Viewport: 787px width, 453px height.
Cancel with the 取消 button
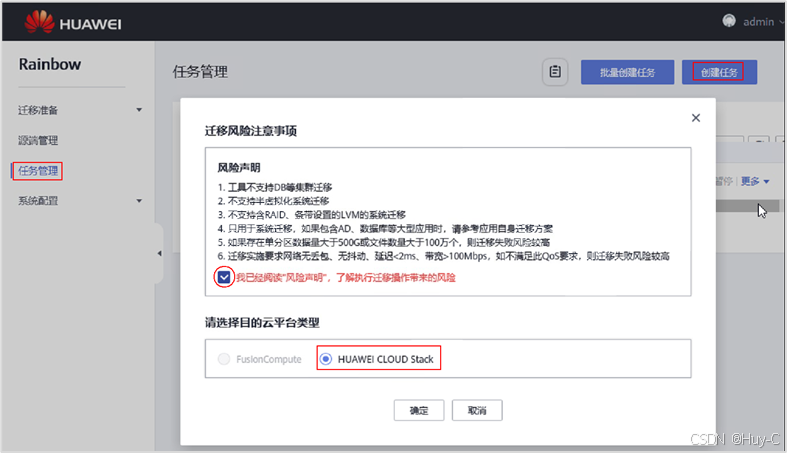tap(477, 410)
